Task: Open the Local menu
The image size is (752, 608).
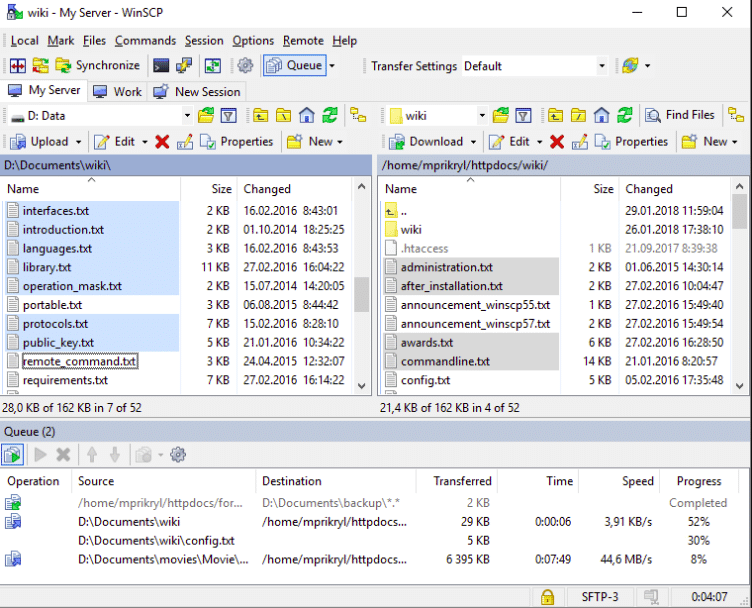Action: click(x=24, y=41)
